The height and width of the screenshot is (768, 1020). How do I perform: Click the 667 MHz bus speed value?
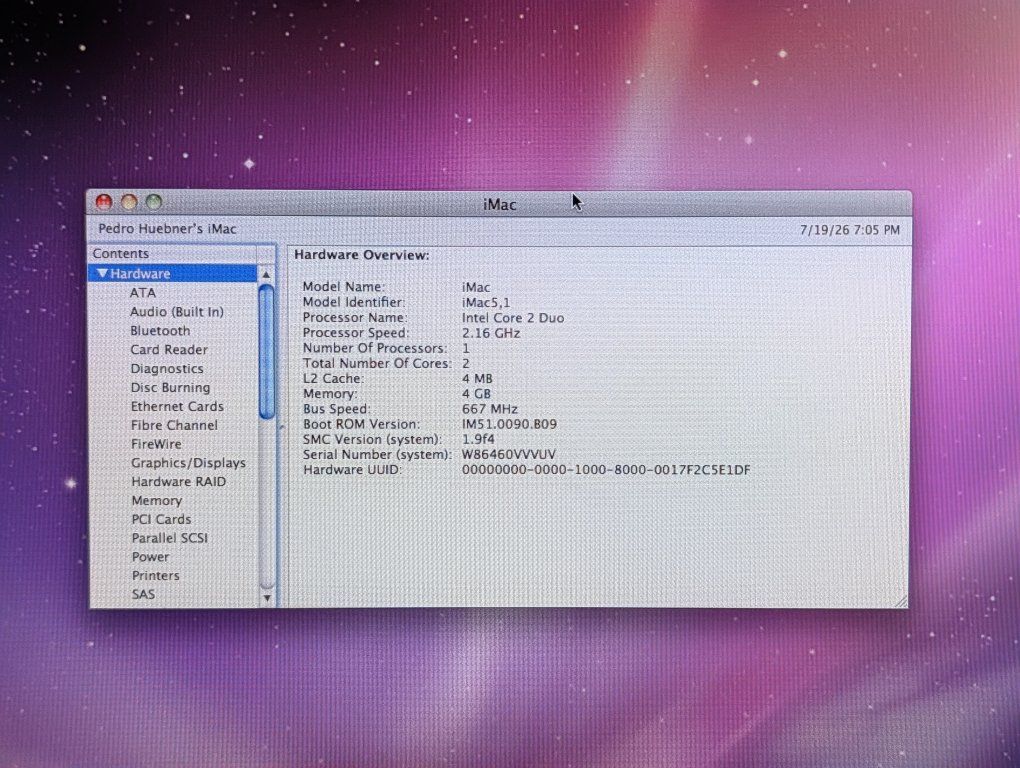pos(489,409)
